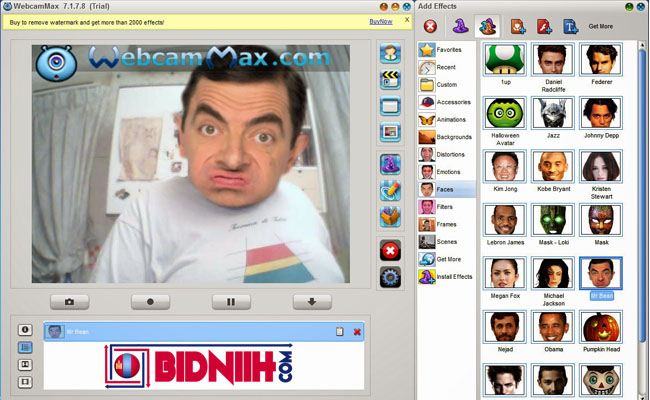The image size is (650, 400).
Task: Apply the Jazz face effect
Action: pyautogui.click(x=553, y=113)
